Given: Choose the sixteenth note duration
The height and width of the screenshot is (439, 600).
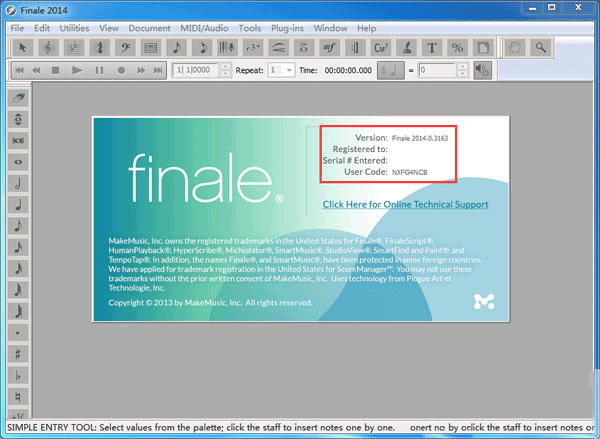Looking at the screenshot, I should [x=18, y=247].
